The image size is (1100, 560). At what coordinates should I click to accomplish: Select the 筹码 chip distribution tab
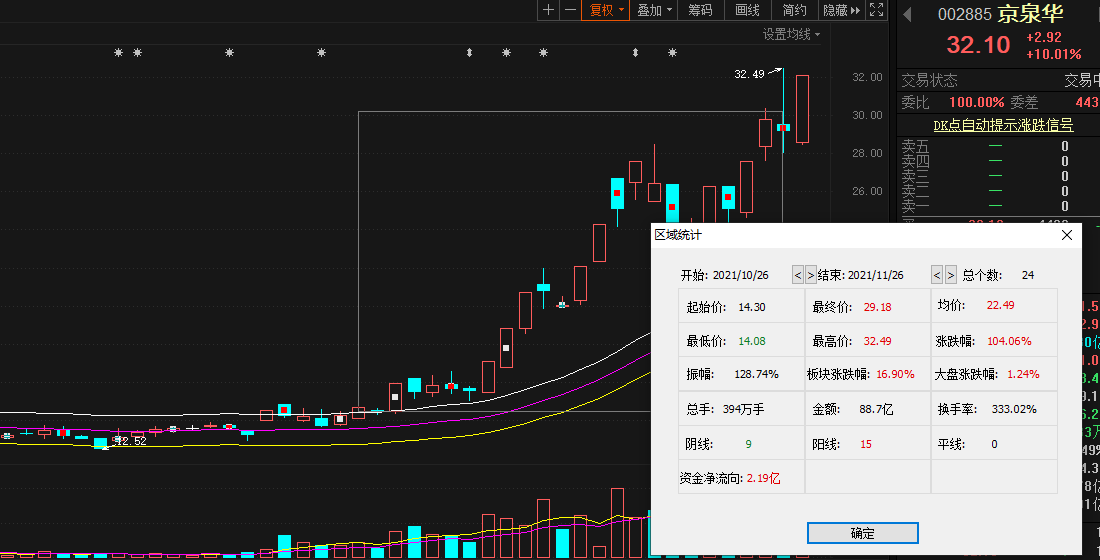[701, 10]
